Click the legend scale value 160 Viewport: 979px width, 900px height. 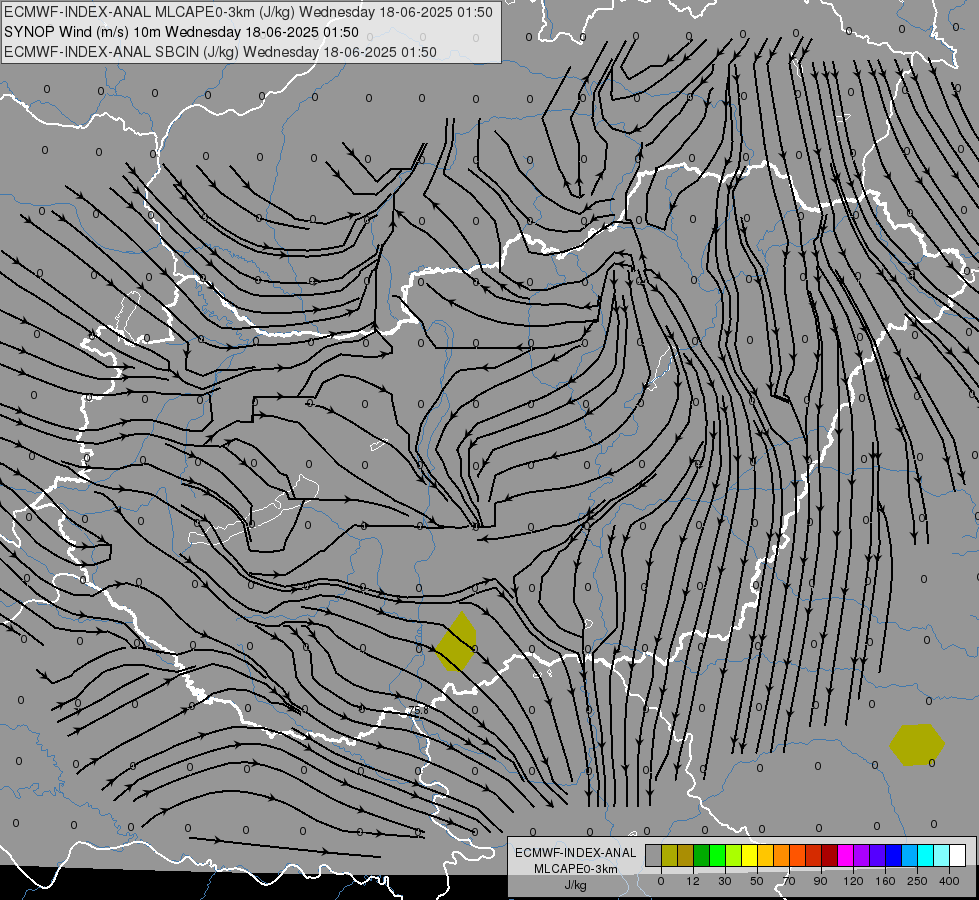(885, 881)
